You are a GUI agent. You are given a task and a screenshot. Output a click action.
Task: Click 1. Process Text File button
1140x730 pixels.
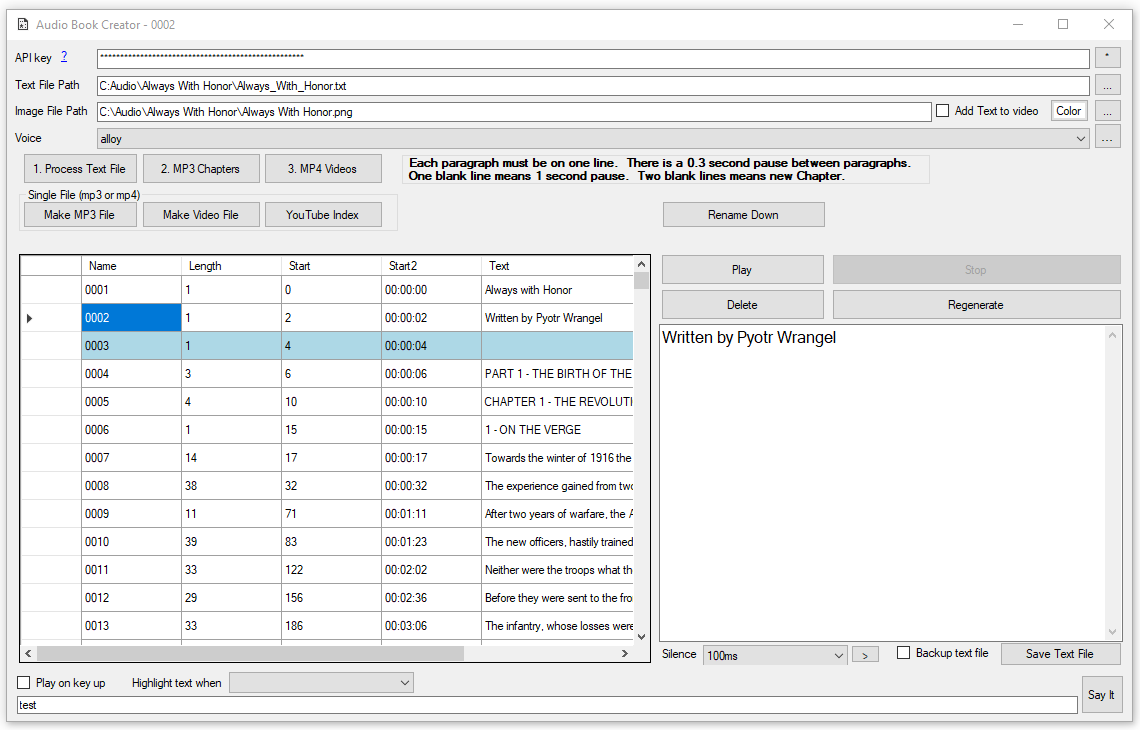[x=80, y=169]
